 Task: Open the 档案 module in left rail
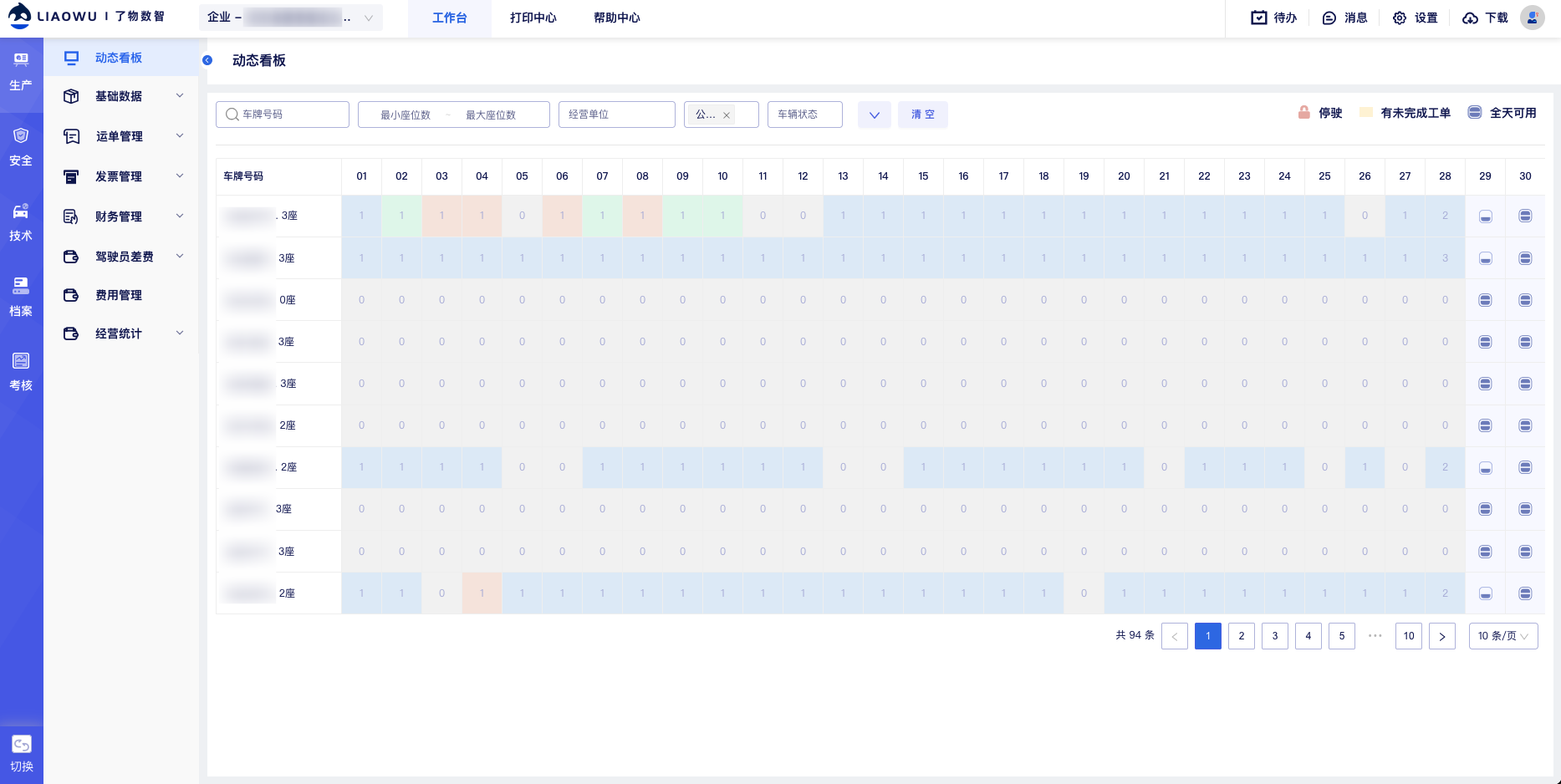pos(21,297)
